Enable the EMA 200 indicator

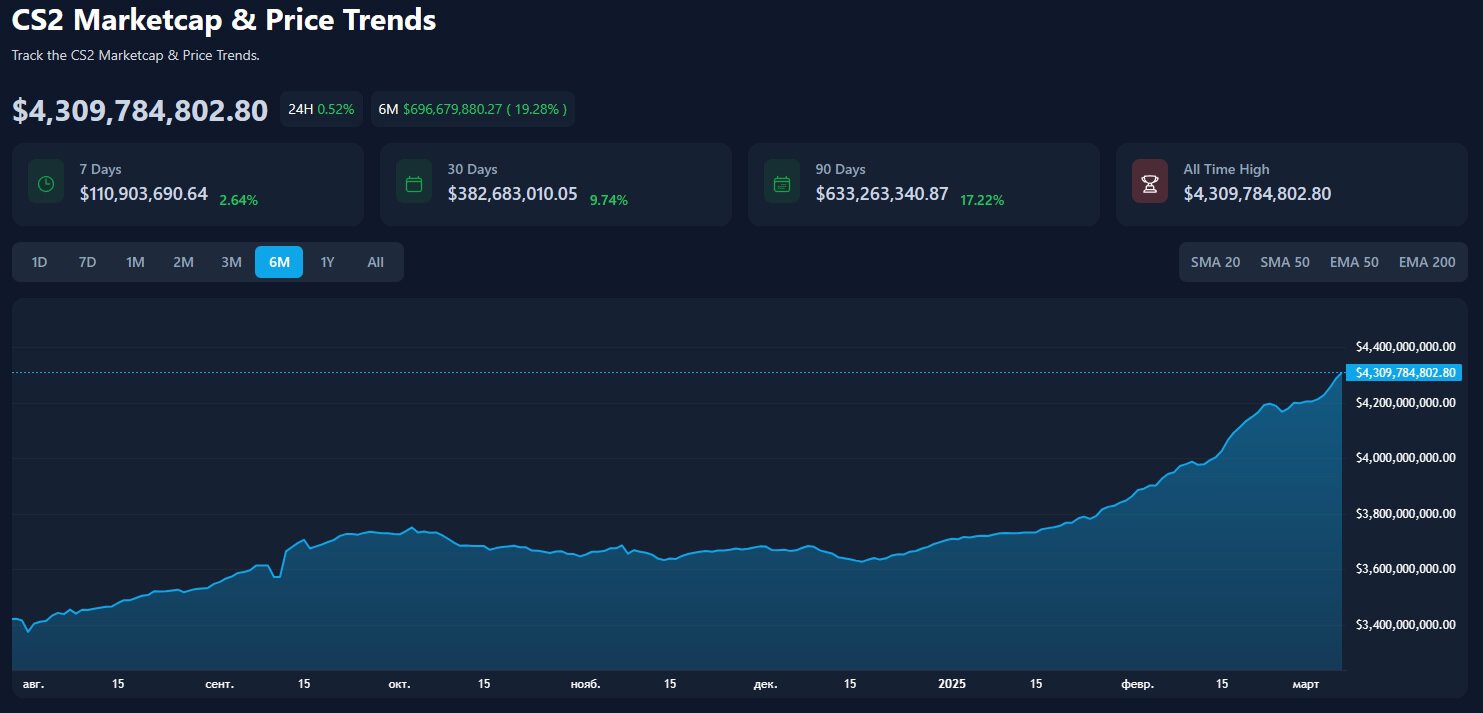point(1427,262)
